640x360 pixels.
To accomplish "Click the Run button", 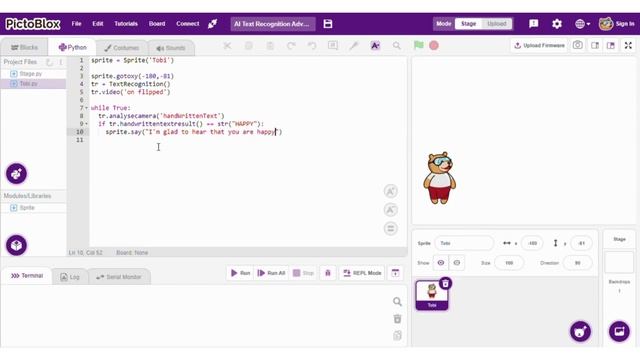I will [240, 273].
